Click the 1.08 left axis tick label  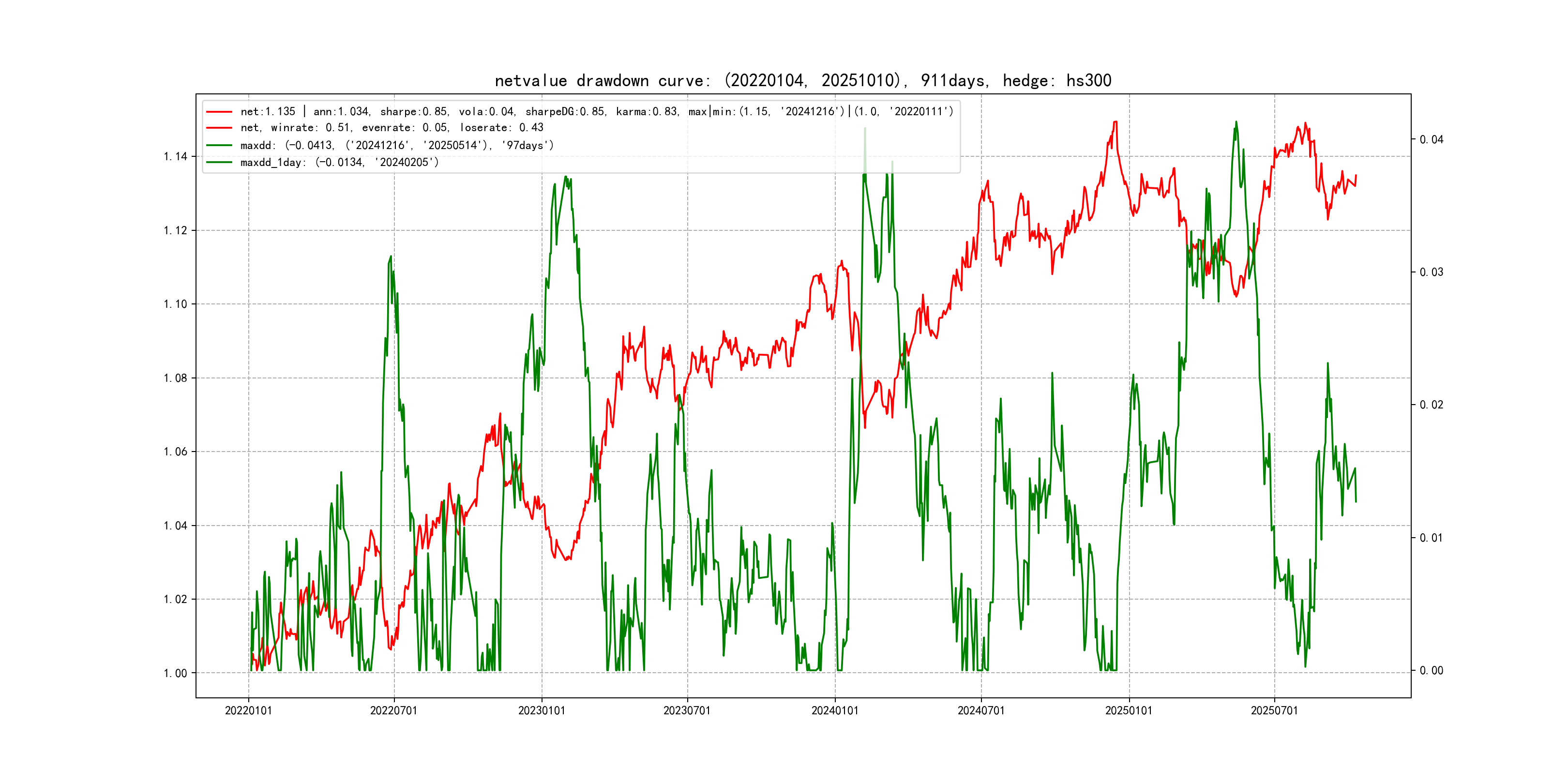175,378
